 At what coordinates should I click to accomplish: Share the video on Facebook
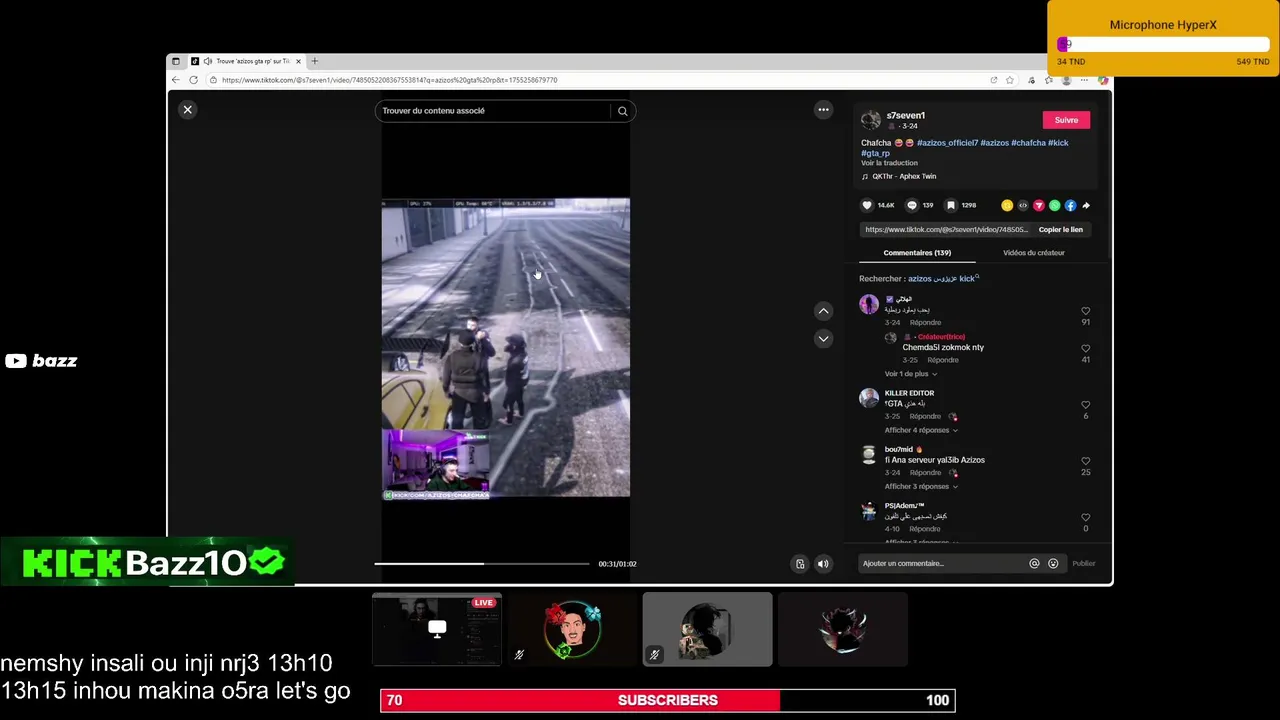(1070, 205)
